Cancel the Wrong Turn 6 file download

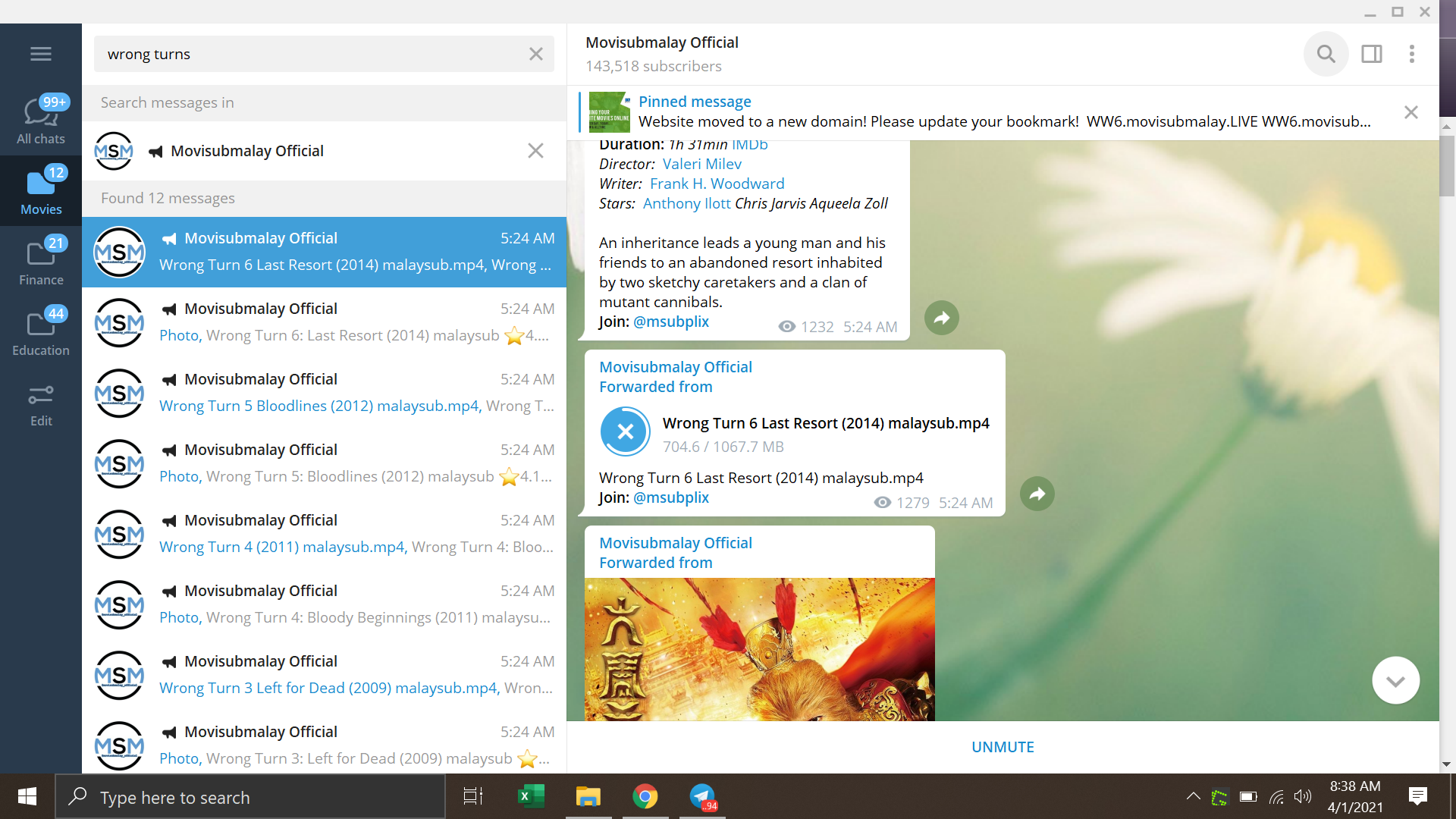(x=626, y=431)
